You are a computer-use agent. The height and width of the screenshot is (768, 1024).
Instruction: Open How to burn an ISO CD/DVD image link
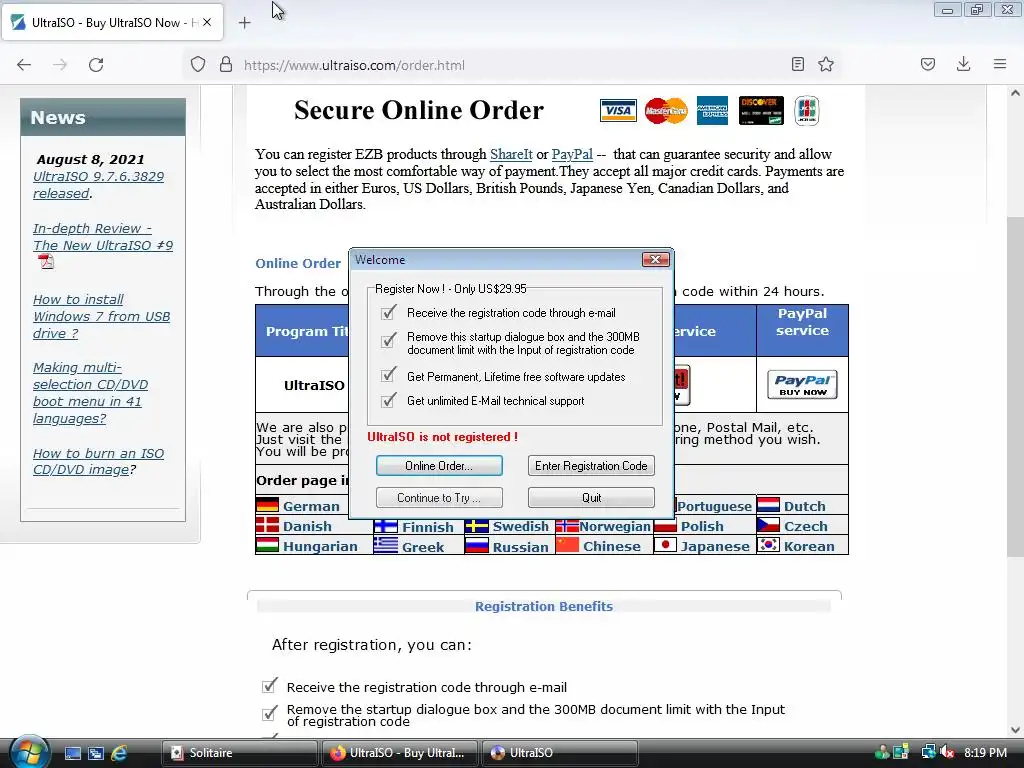click(x=98, y=461)
